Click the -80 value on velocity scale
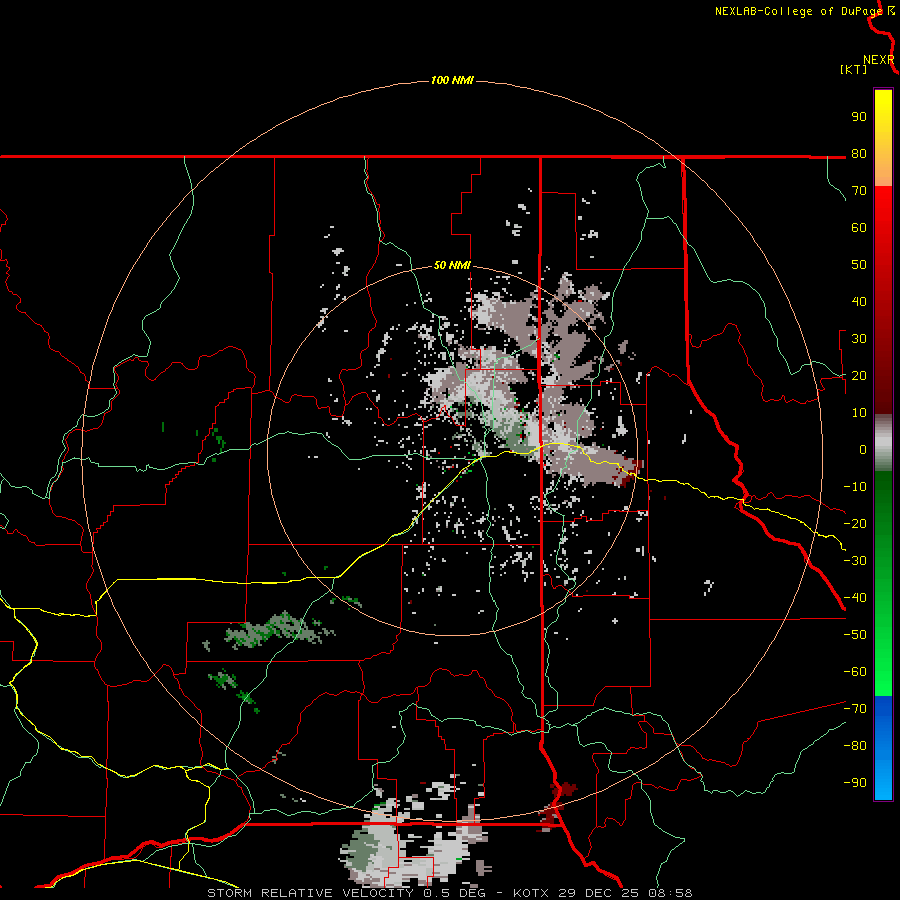The height and width of the screenshot is (900, 900). [x=855, y=746]
